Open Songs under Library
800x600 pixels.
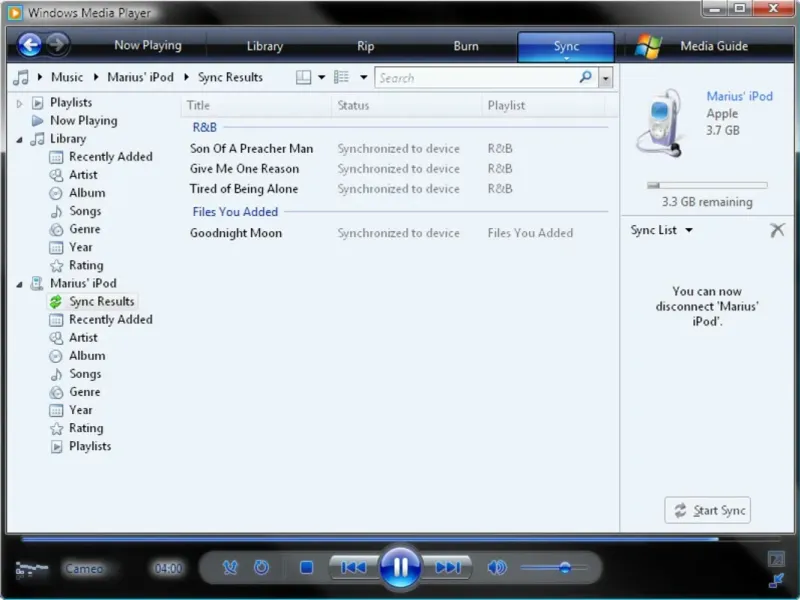tap(76, 211)
